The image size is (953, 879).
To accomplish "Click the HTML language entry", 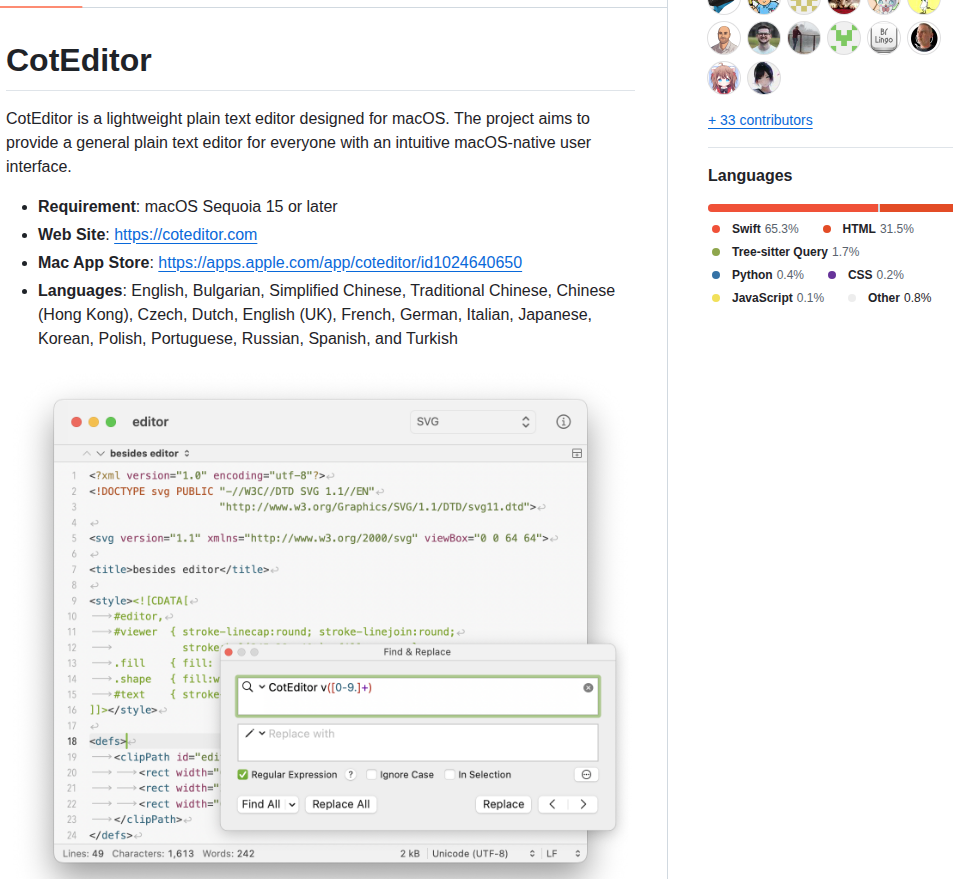I will click(868, 229).
